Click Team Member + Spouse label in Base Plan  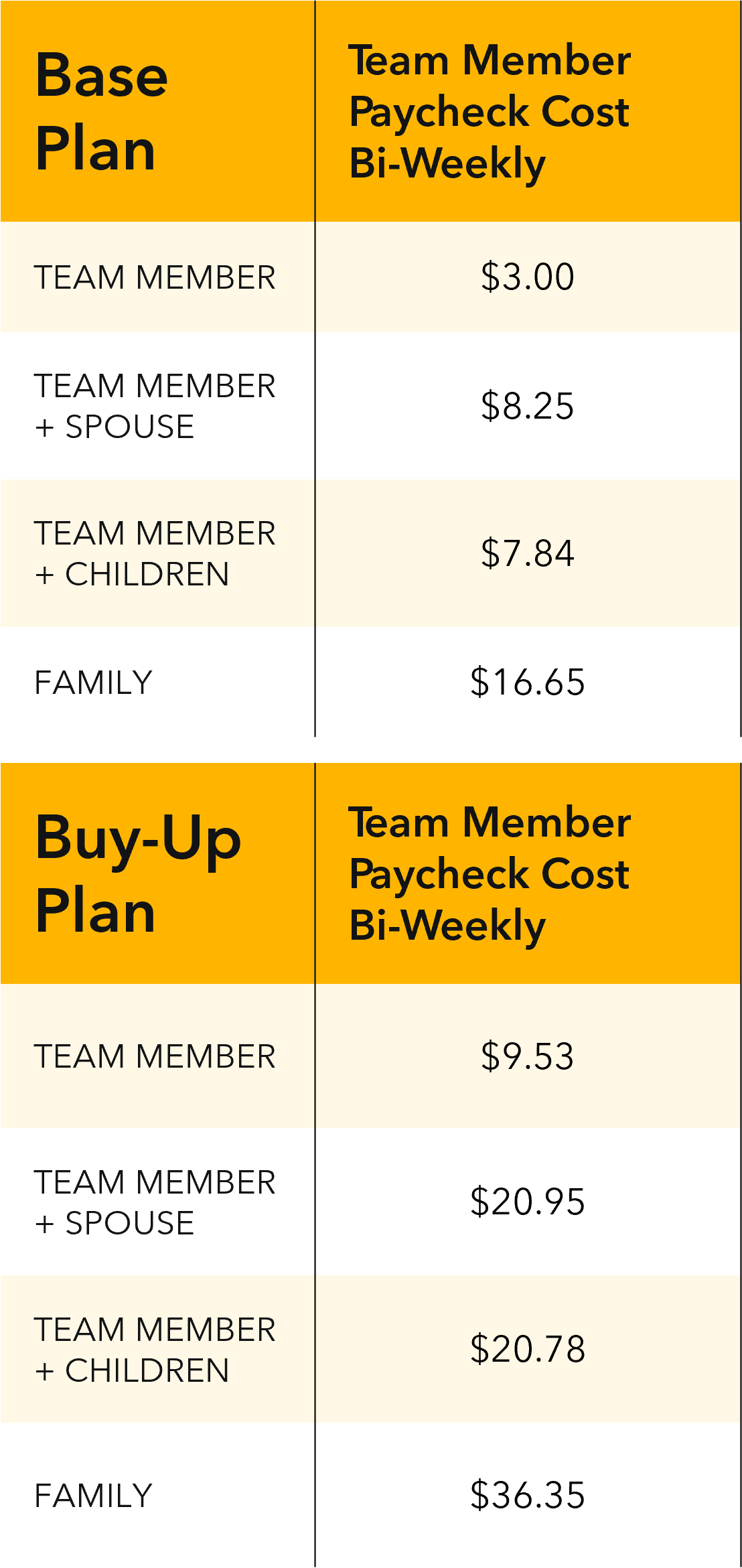click(x=155, y=406)
